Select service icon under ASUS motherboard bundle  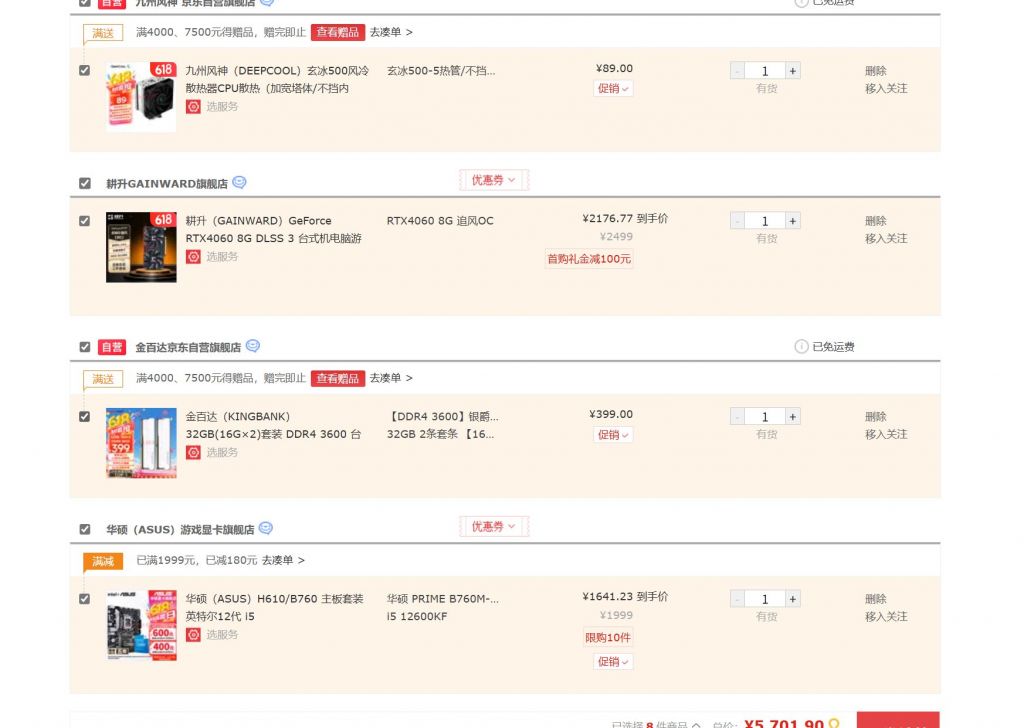[193, 635]
